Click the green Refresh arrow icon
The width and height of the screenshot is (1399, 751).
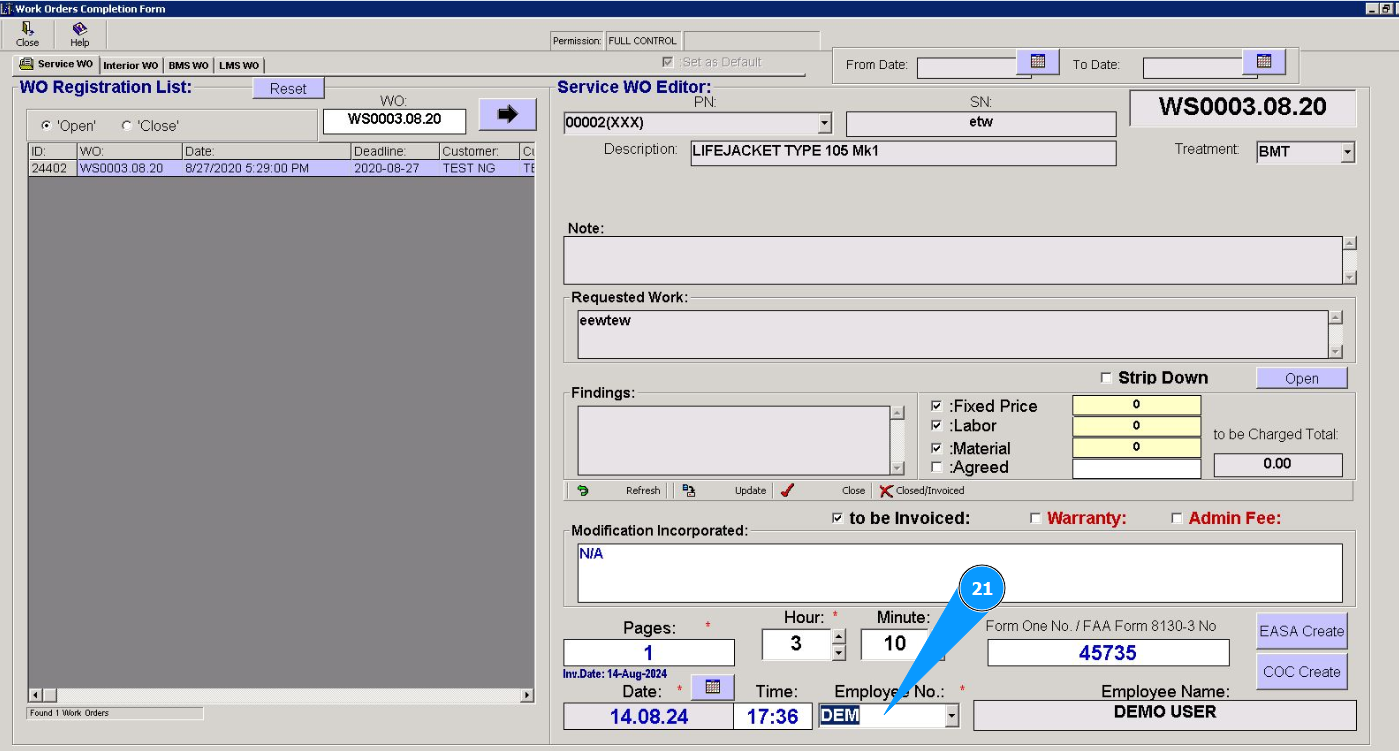tap(583, 490)
